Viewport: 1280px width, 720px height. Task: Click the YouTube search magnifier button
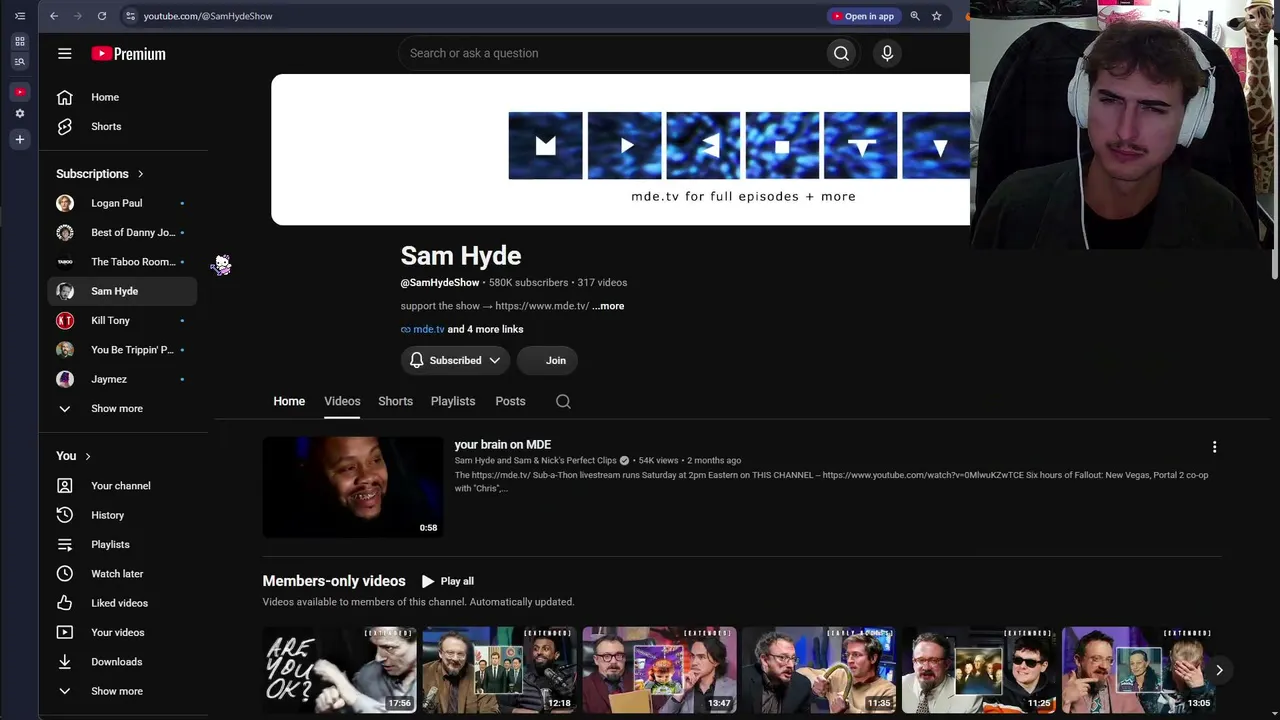tap(841, 54)
